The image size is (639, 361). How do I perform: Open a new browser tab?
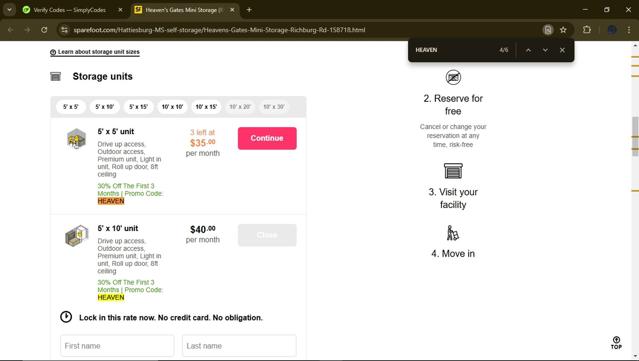coord(249,10)
